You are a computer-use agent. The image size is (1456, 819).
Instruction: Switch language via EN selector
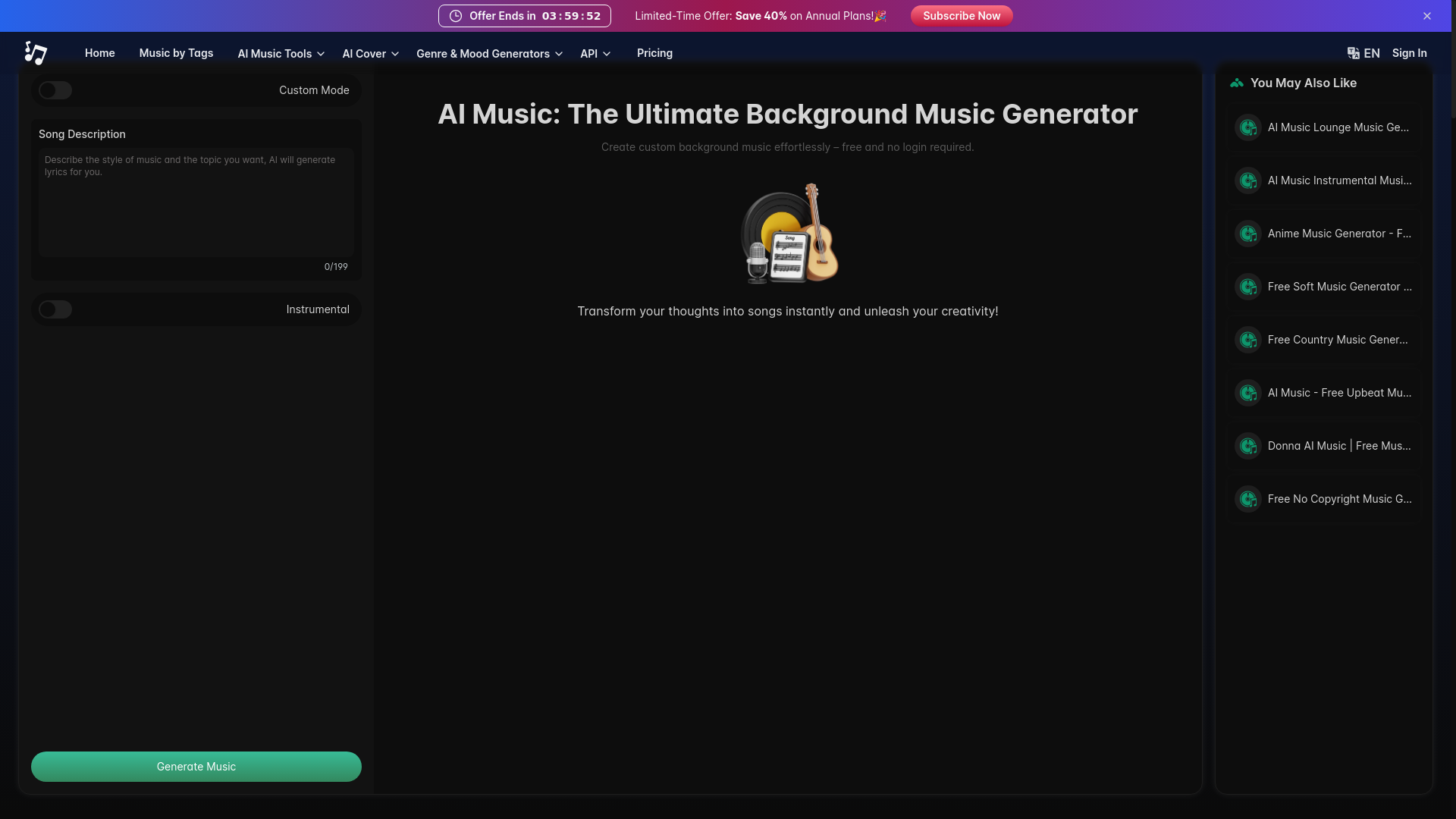coord(1363,53)
